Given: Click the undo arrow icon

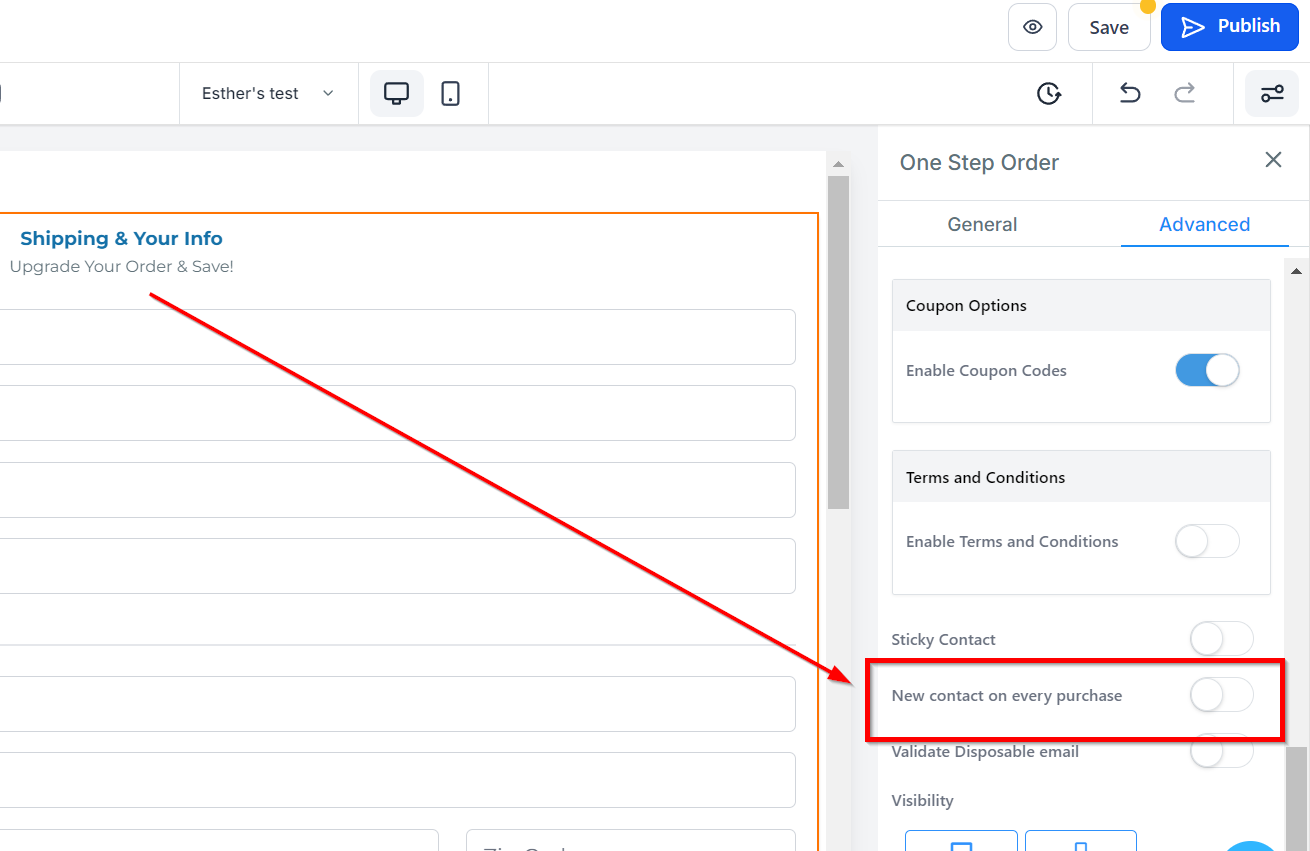Looking at the screenshot, I should coord(1129,93).
